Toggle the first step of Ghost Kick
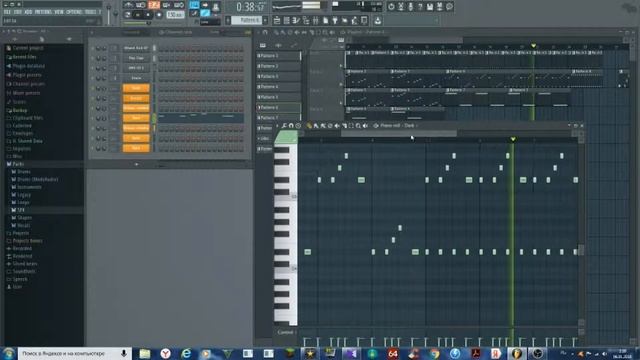The height and width of the screenshot is (360, 640). 161,49
